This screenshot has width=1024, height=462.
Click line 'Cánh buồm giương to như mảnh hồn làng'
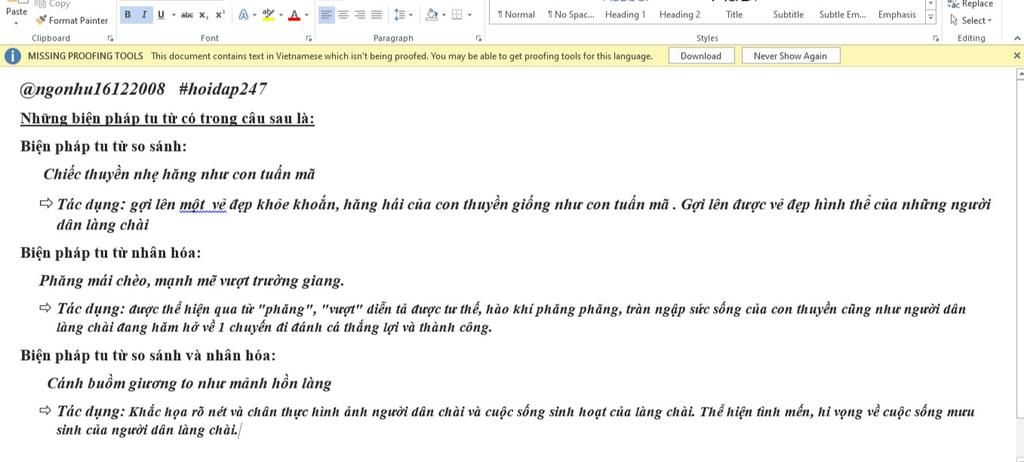click(x=189, y=384)
